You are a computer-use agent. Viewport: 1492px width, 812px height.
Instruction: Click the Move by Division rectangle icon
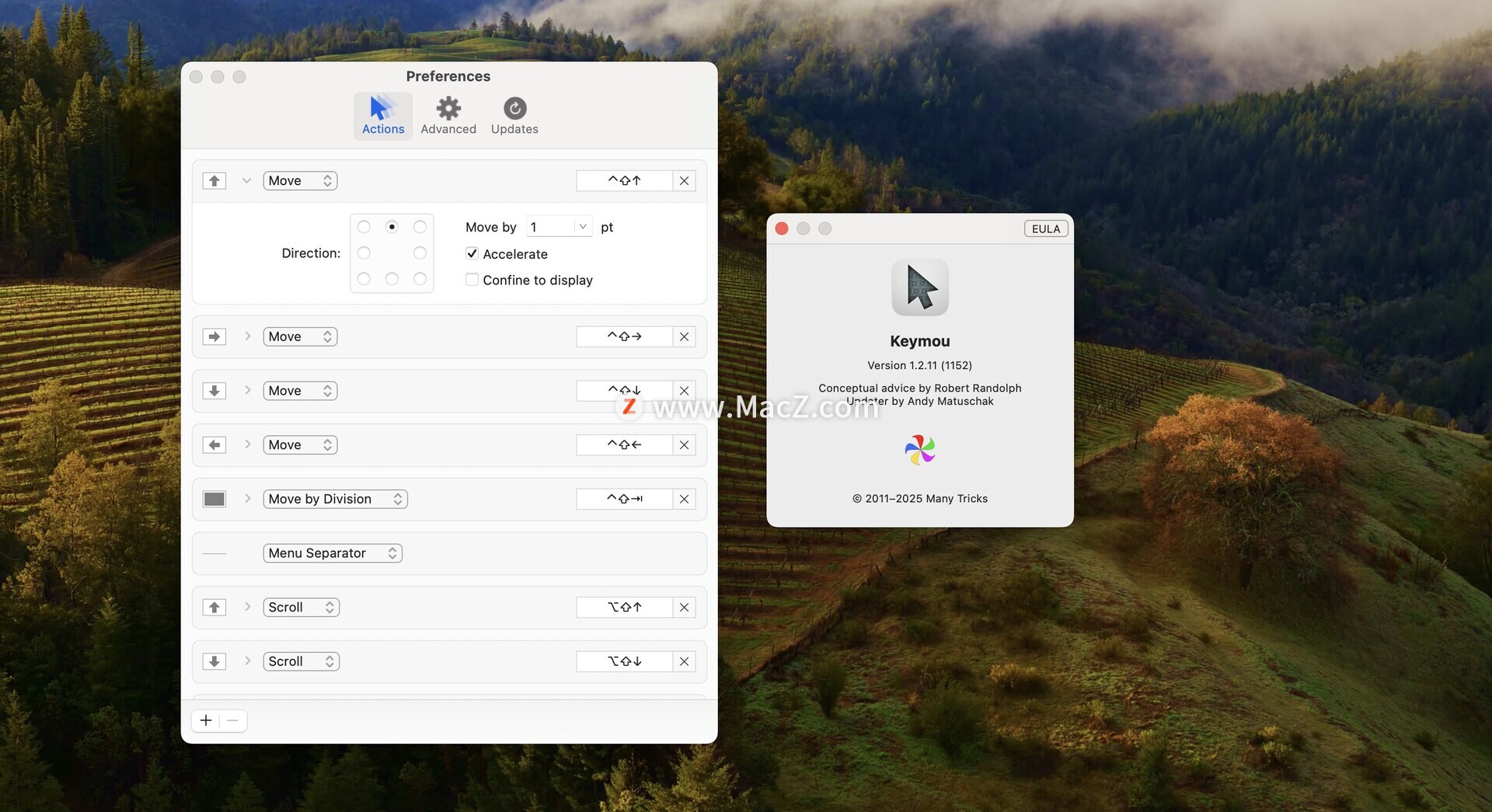[214, 500]
